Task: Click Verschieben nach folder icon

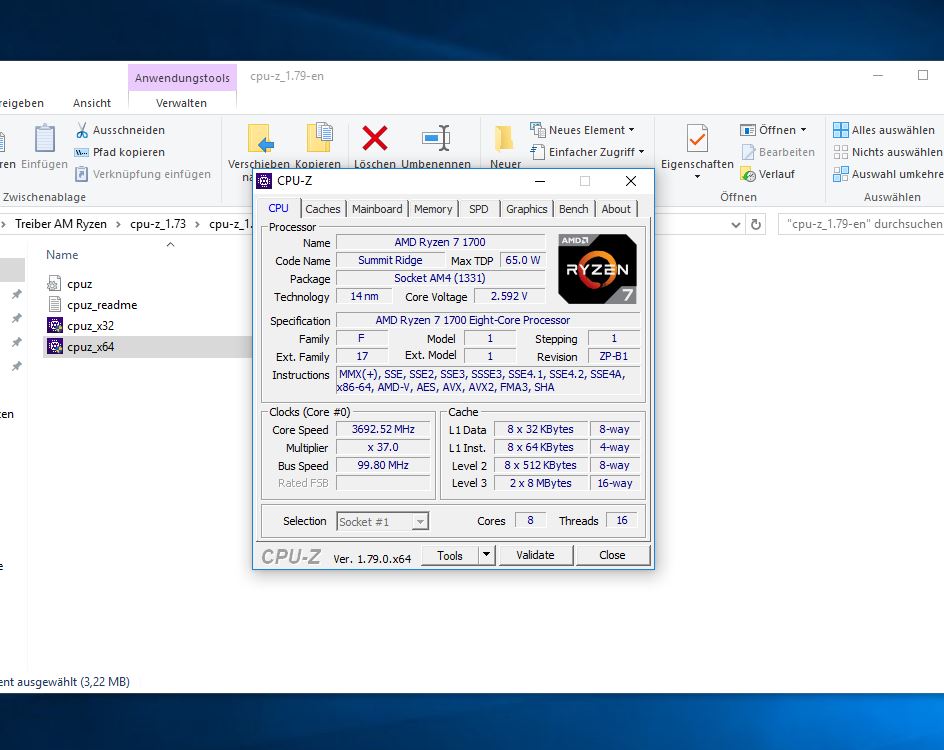Action: (x=261, y=138)
